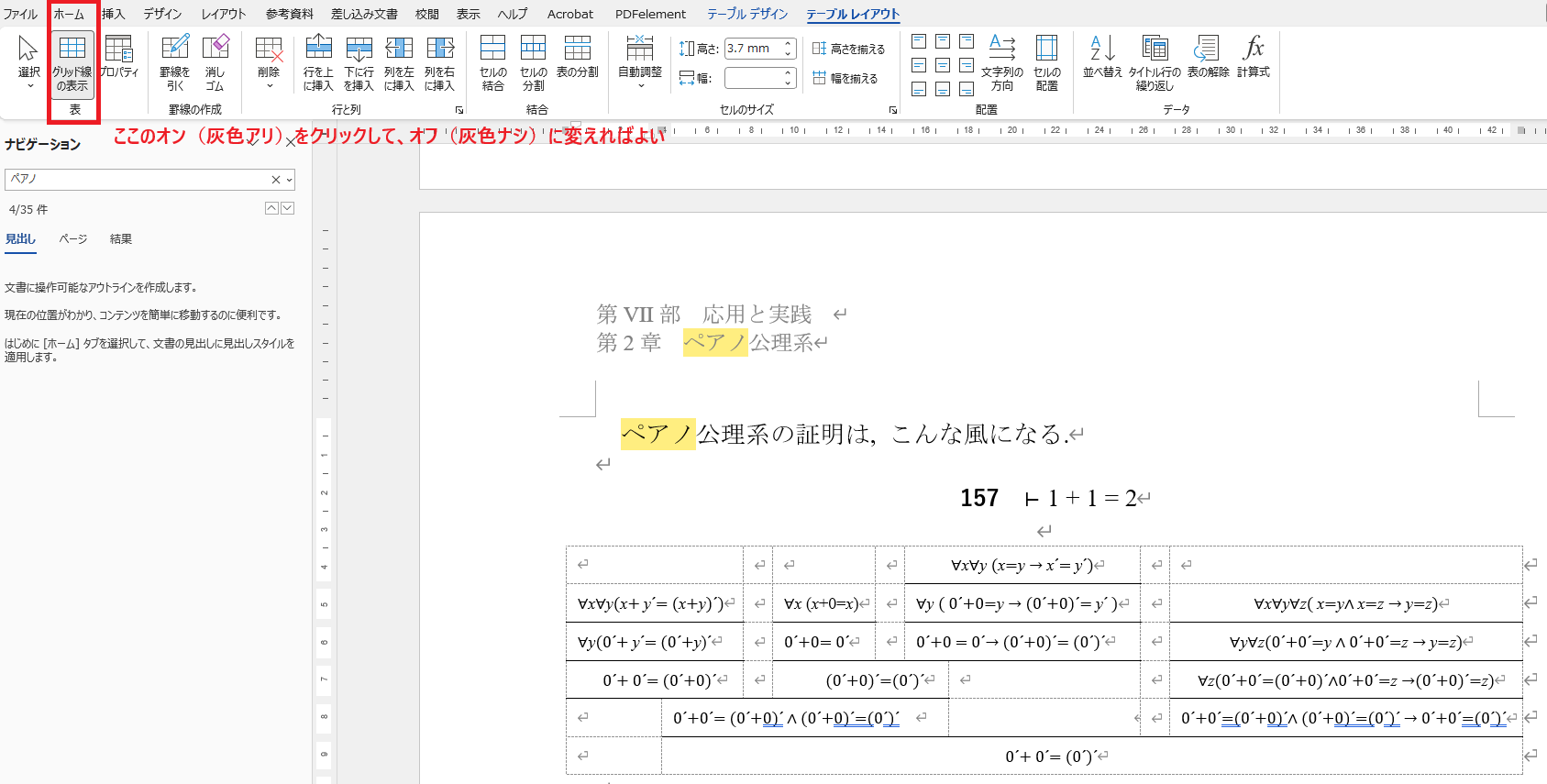Open the 自動調整 autofit dropdown

click(640, 62)
